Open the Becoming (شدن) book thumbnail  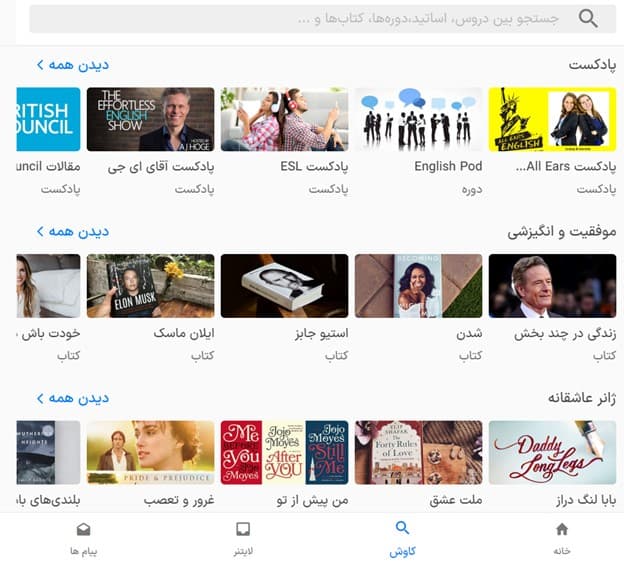click(x=418, y=286)
